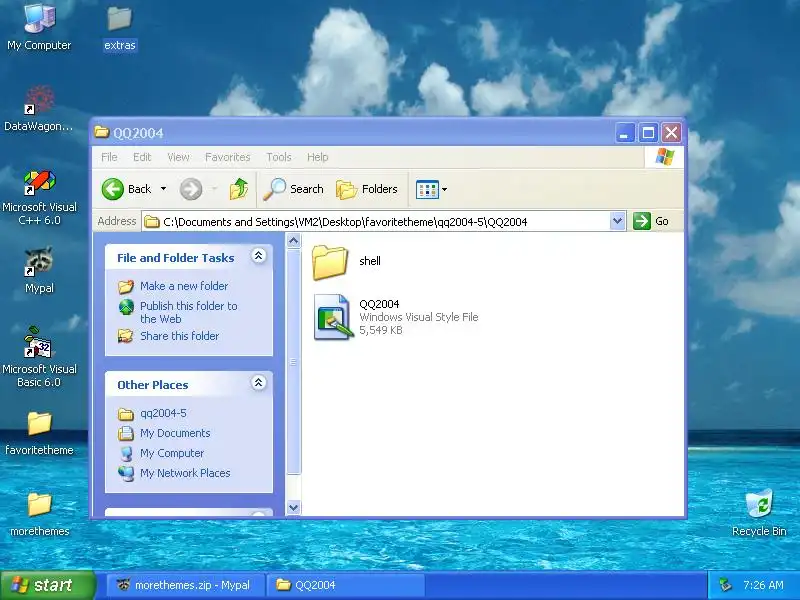Select Microsoft Visual Basic 6.0 shortcut
The width and height of the screenshot is (800, 600).
(39, 357)
